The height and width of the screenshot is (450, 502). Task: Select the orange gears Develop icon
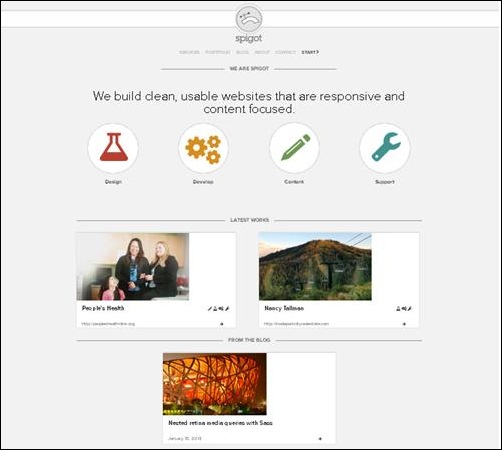[x=203, y=148]
